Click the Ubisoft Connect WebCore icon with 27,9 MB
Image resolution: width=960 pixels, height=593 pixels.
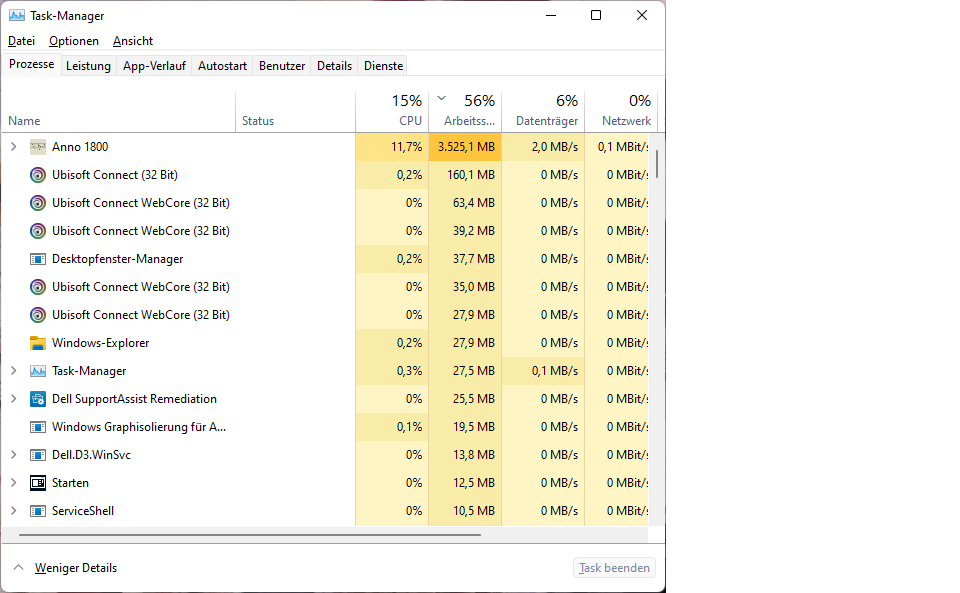[38, 315]
